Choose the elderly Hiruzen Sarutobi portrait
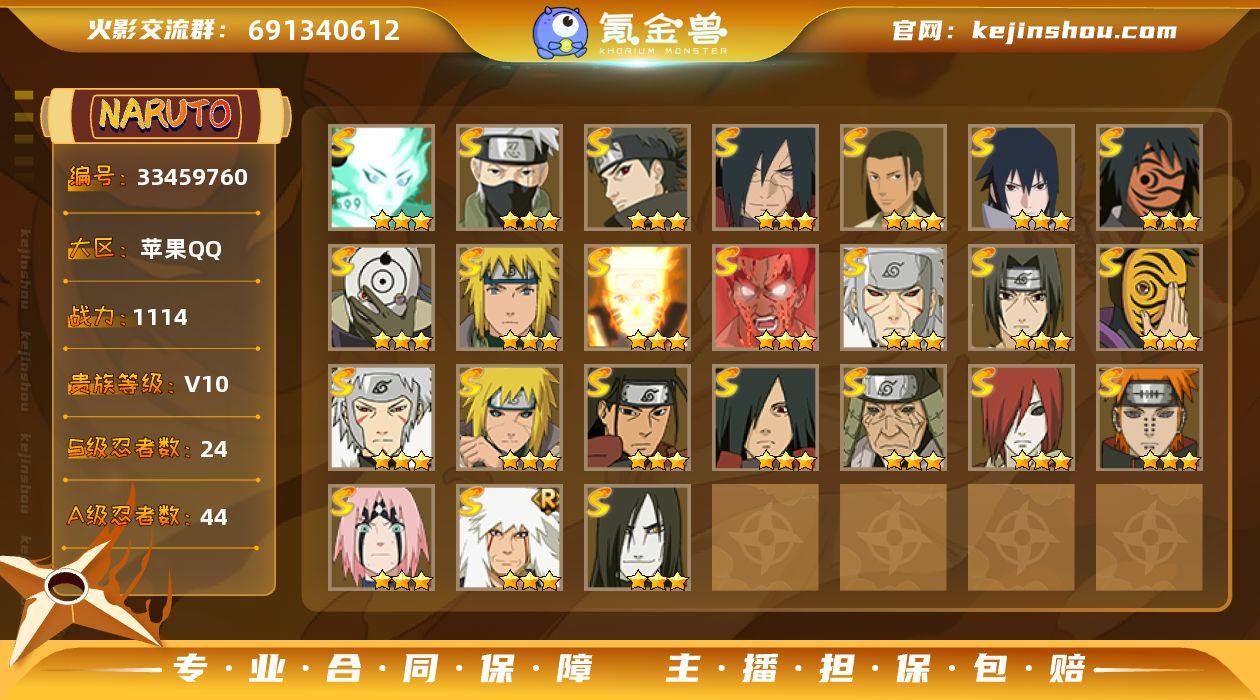The width and height of the screenshot is (1260, 700). click(x=894, y=418)
